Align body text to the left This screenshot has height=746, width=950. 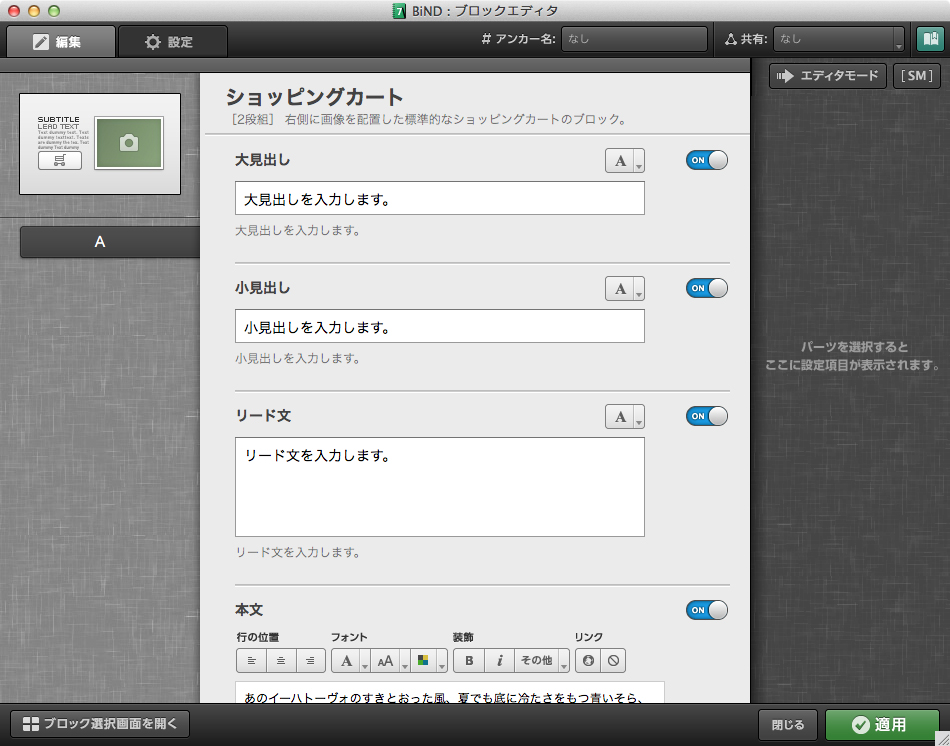(251, 661)
